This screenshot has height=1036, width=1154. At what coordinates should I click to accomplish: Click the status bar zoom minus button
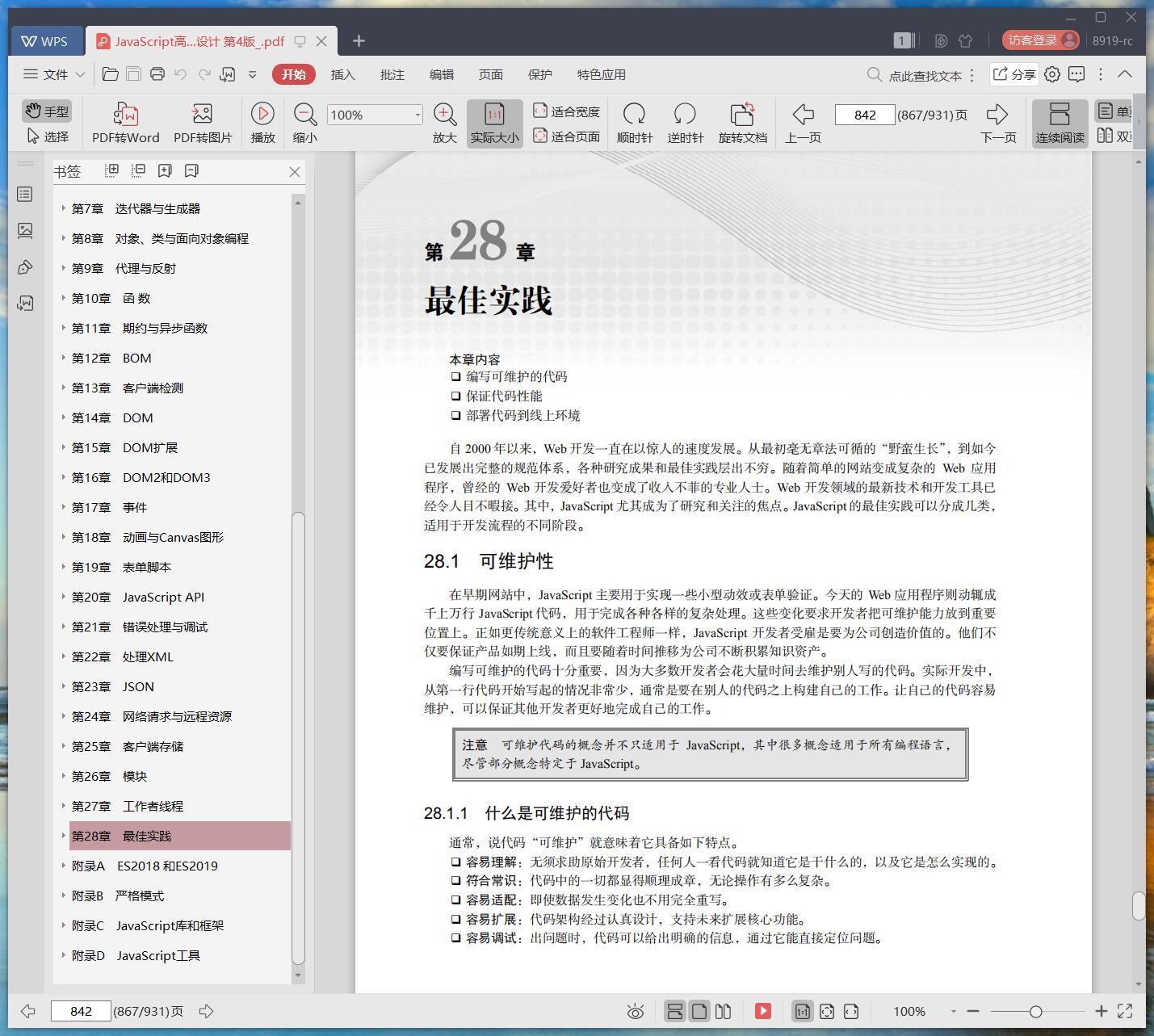tap(973, 1011)
